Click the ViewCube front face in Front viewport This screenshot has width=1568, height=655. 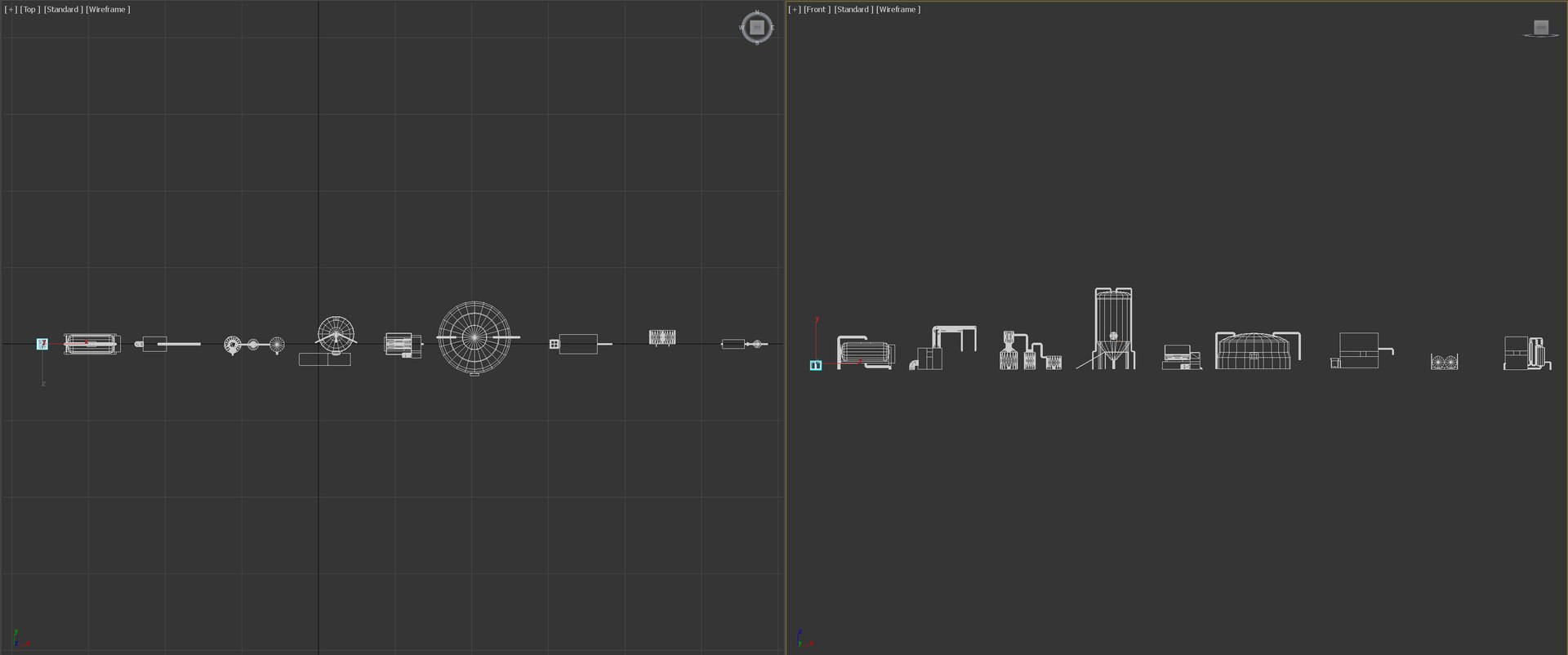point(1541,28)
